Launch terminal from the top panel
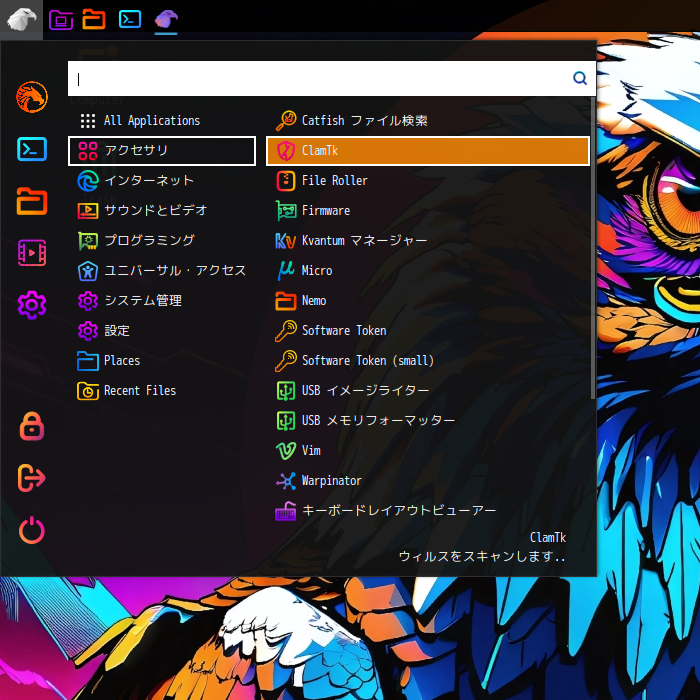The height and width of the screenshot is (700, 700). pyautogui.click(x=130, y=19)
